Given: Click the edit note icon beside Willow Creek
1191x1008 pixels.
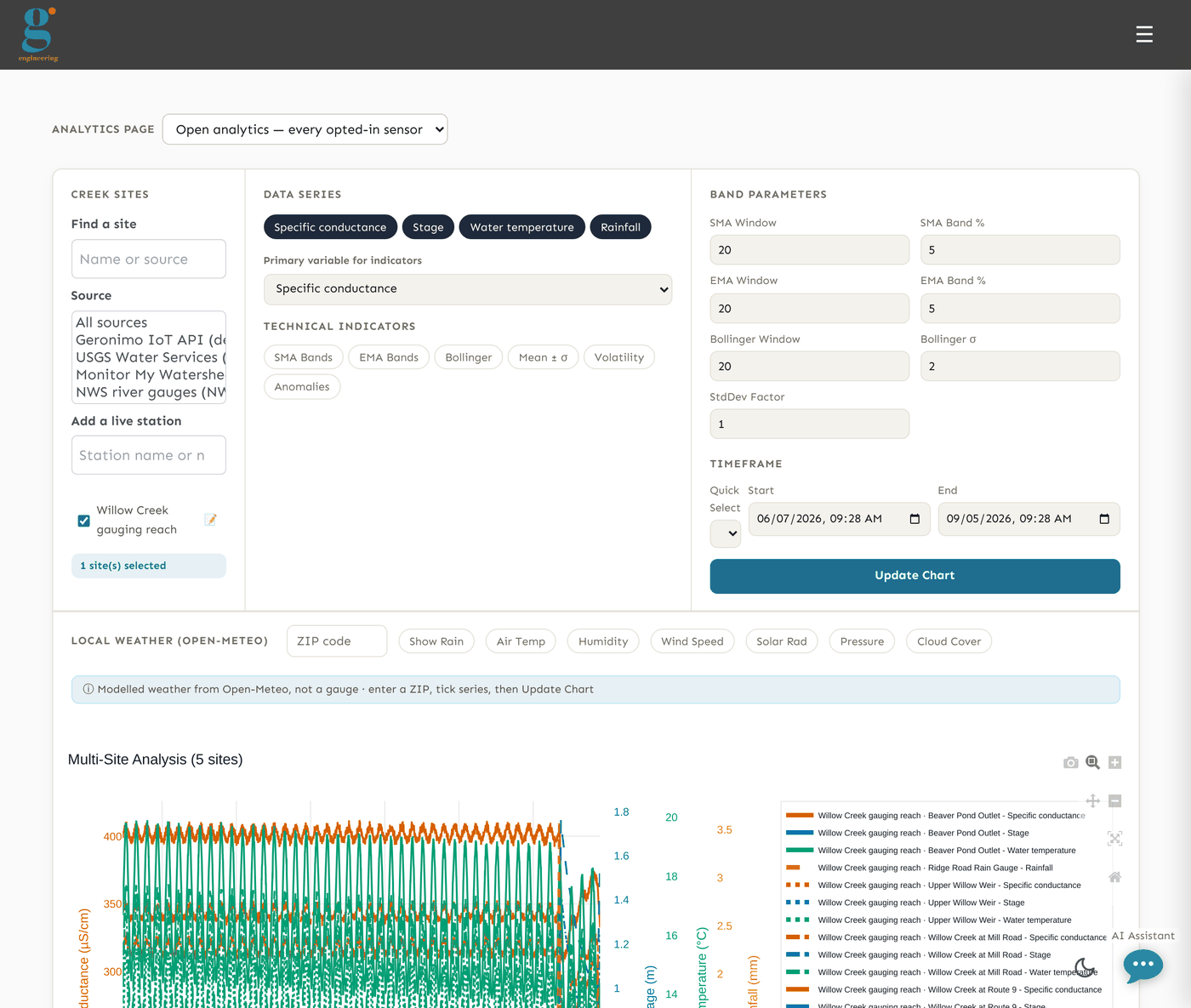Looking at the screenshot, I should [x=210, y=520].
